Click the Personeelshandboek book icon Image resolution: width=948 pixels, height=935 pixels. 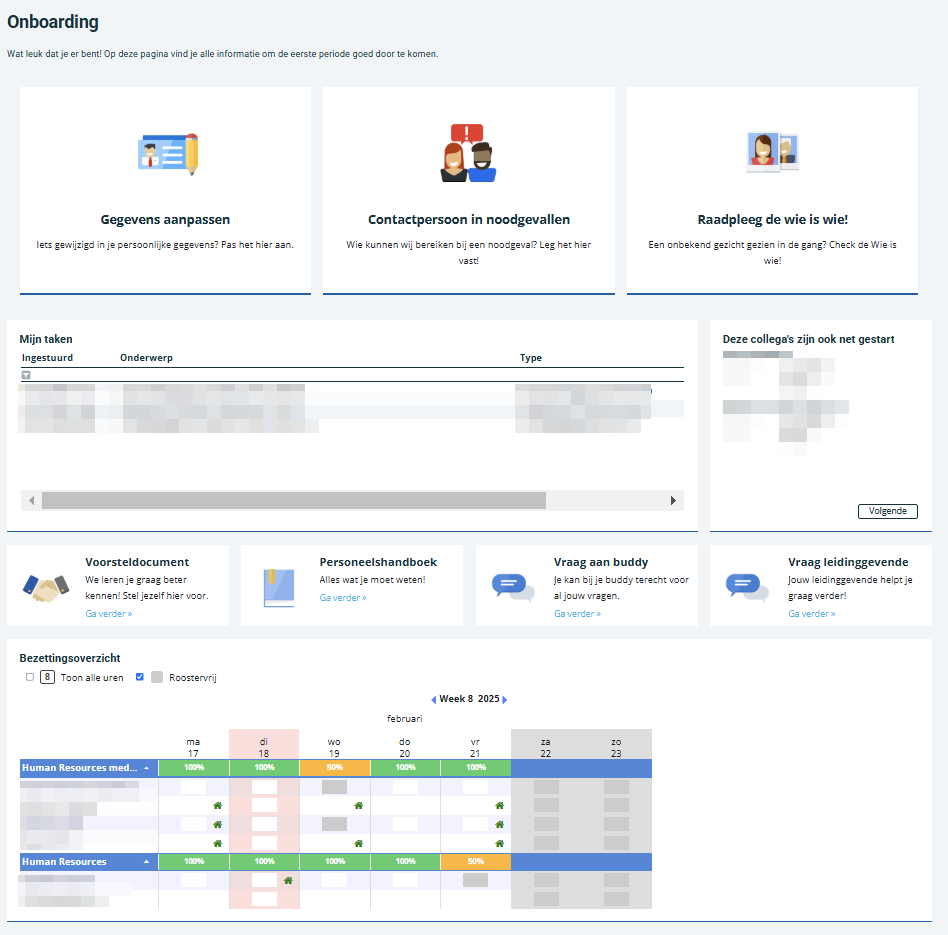(279, 588)
